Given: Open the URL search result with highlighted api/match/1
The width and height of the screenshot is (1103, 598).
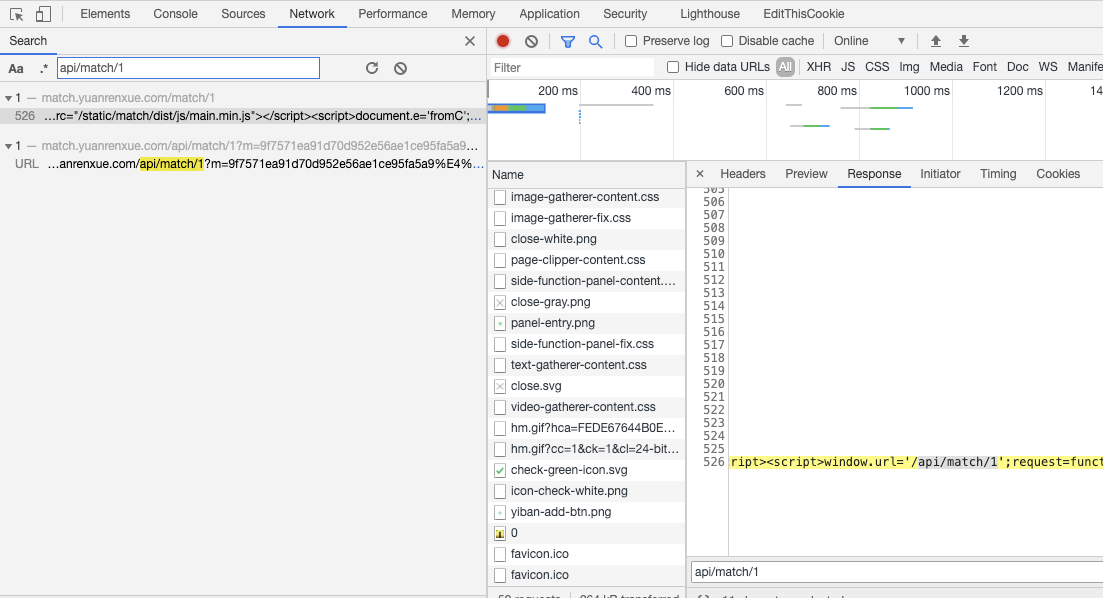Looking at the screenshot, I should click(x=243, y=164).
